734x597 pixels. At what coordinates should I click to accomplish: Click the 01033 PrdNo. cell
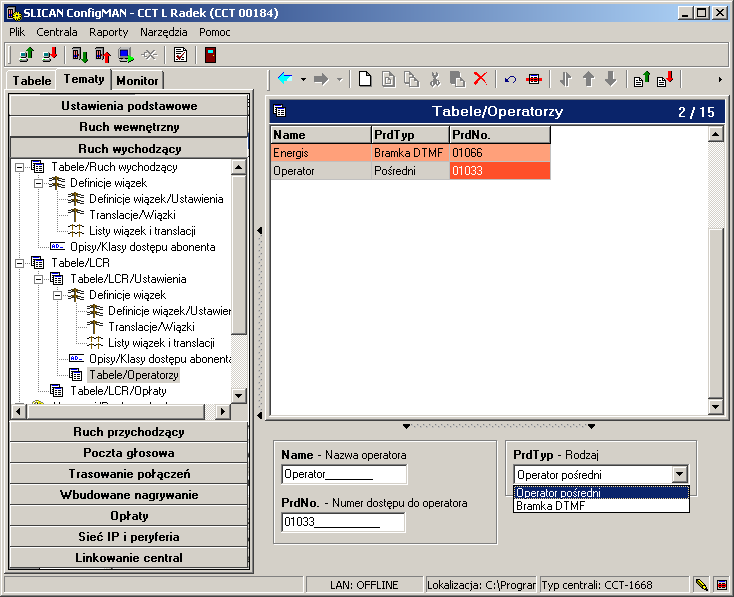(499, 171)
